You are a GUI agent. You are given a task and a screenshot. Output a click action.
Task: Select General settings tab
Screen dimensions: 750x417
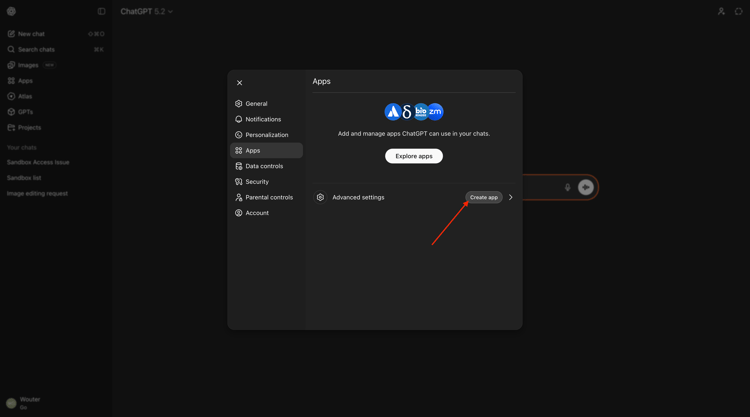click(266, 103)
